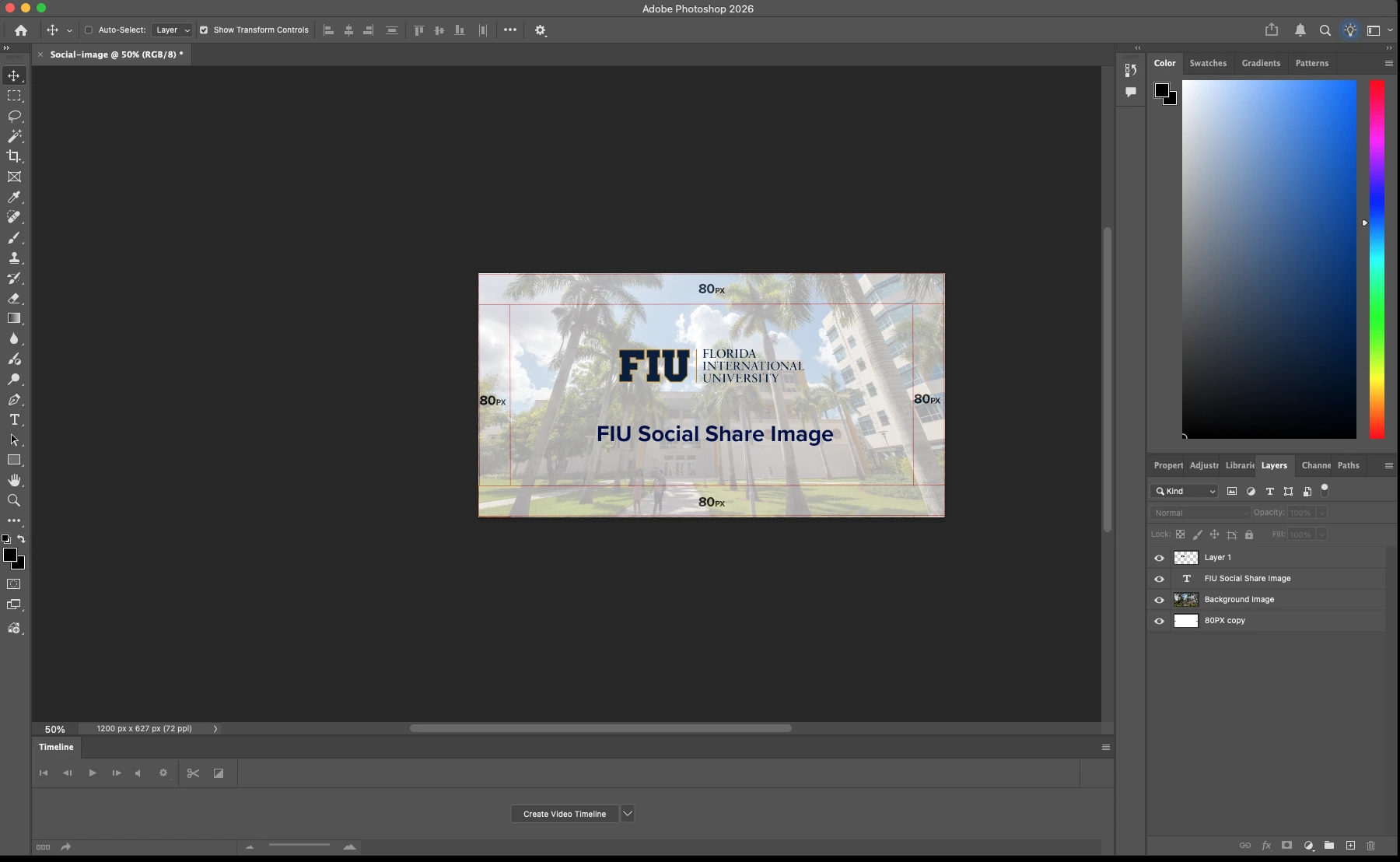
Task: Open the Layer blend mode dropdown
Action: [1199, 513]
